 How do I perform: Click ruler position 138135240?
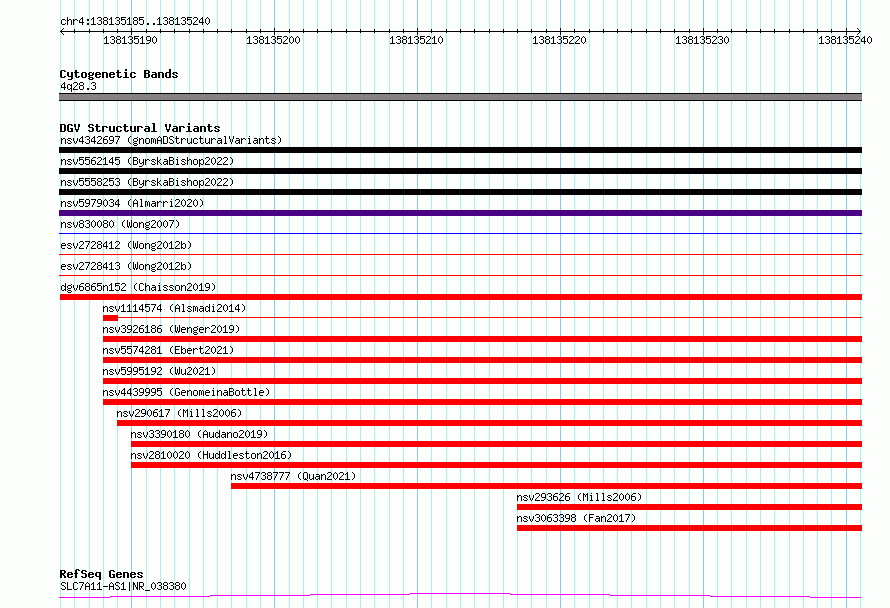coord(845,40)
